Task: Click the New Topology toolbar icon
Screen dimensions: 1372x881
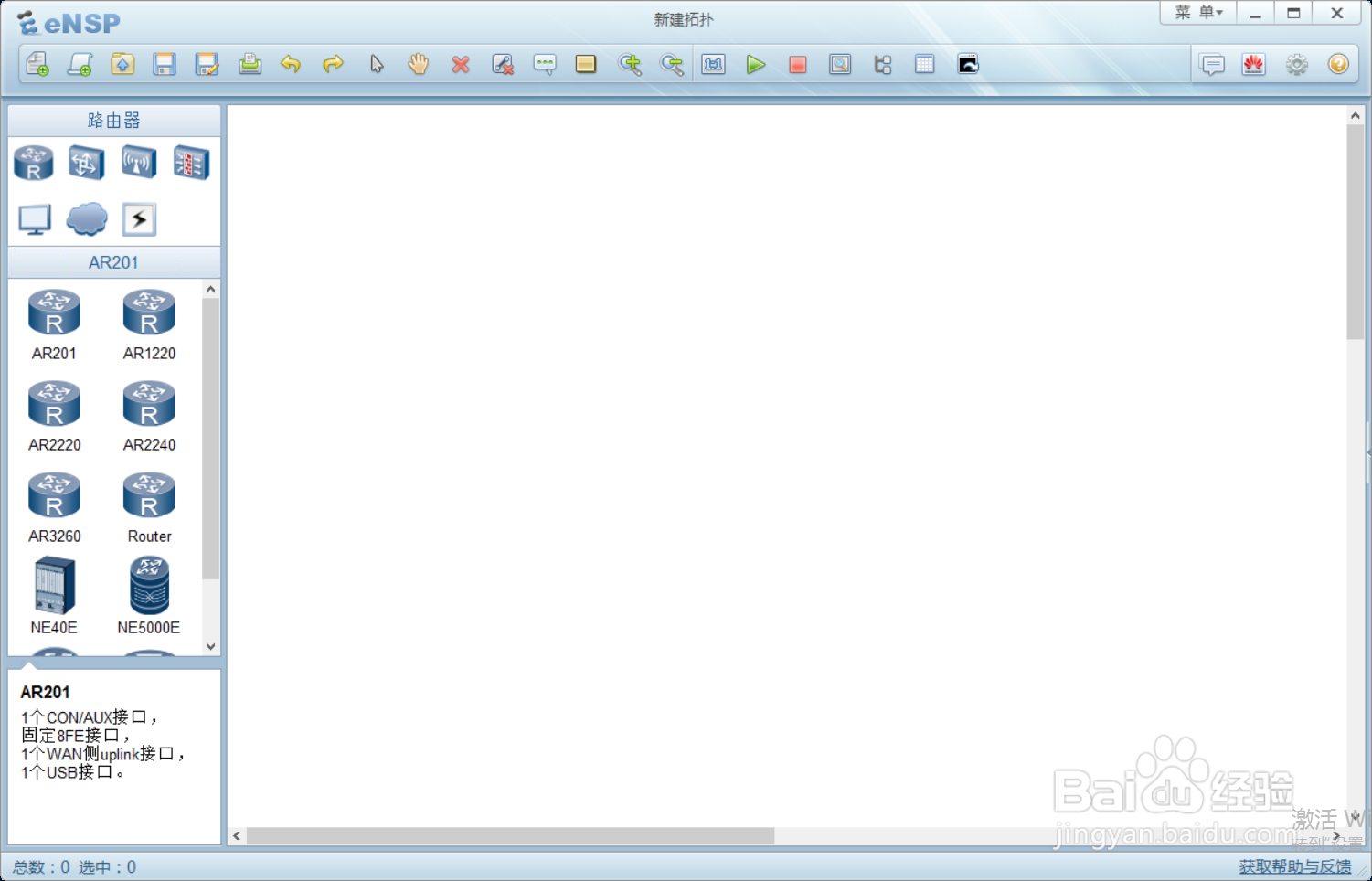Action: 37,64
